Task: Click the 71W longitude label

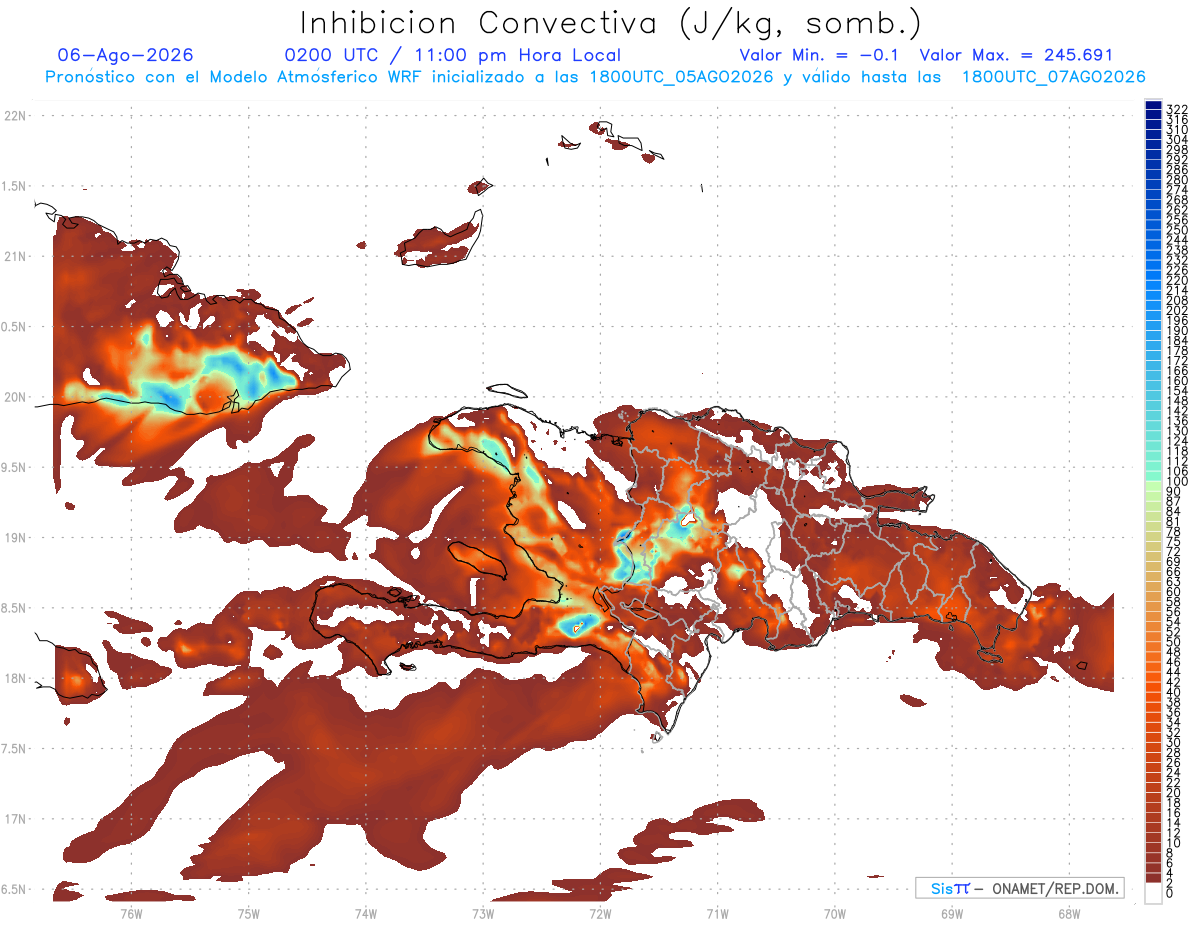Action: [716, 913]
